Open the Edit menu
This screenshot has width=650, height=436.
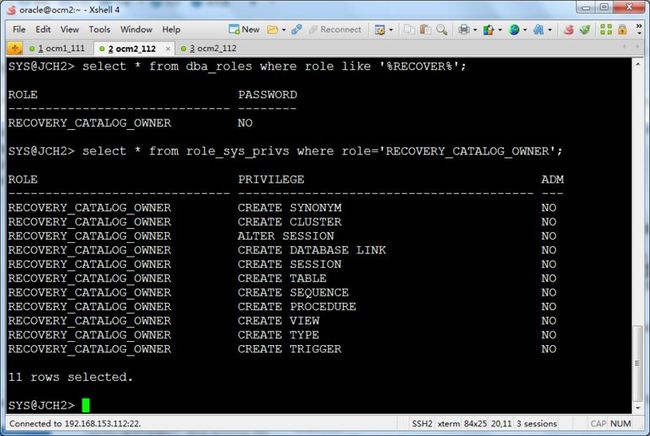tap(43, 29)
